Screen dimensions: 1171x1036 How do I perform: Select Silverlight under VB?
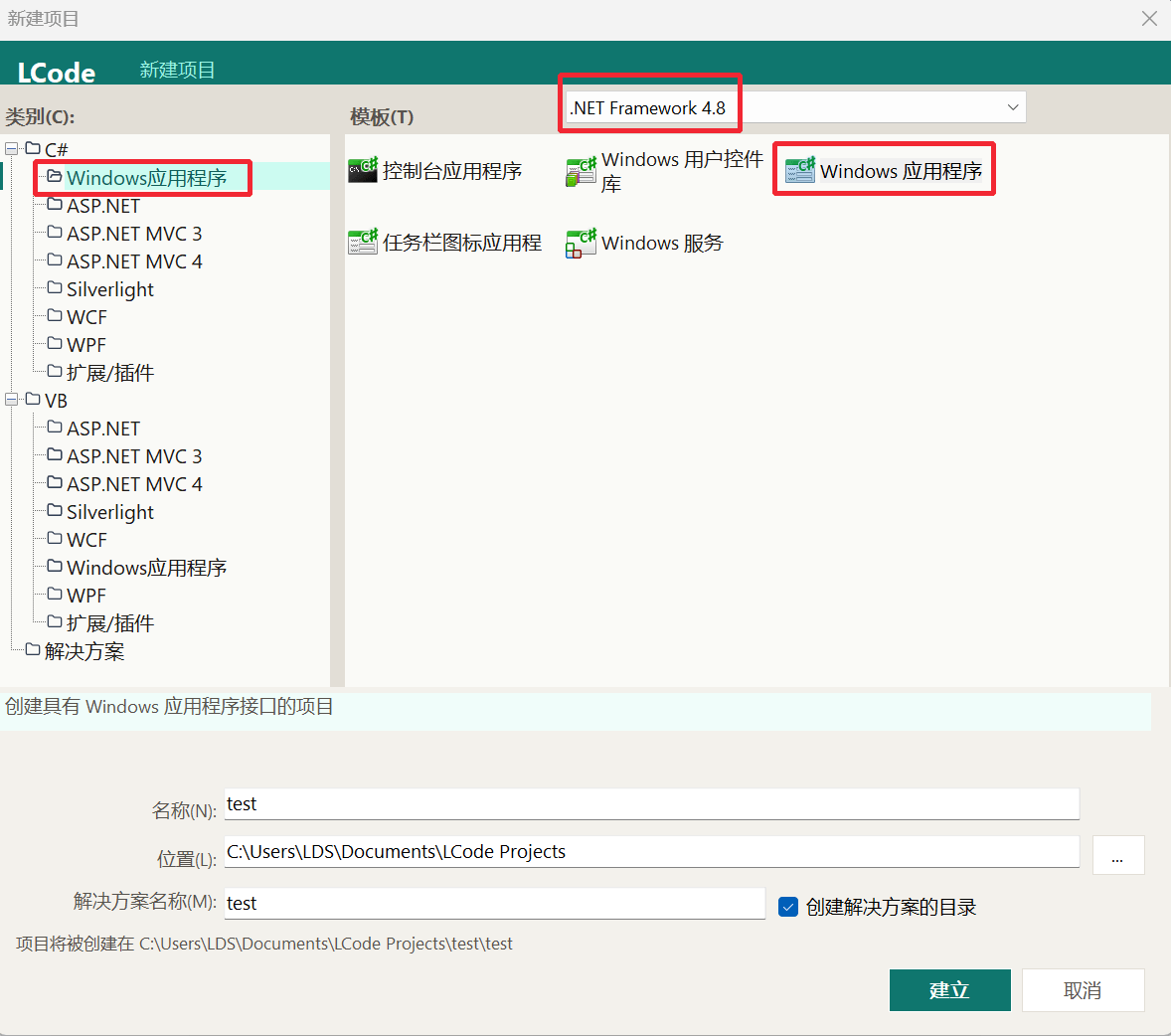click(109, 512)
